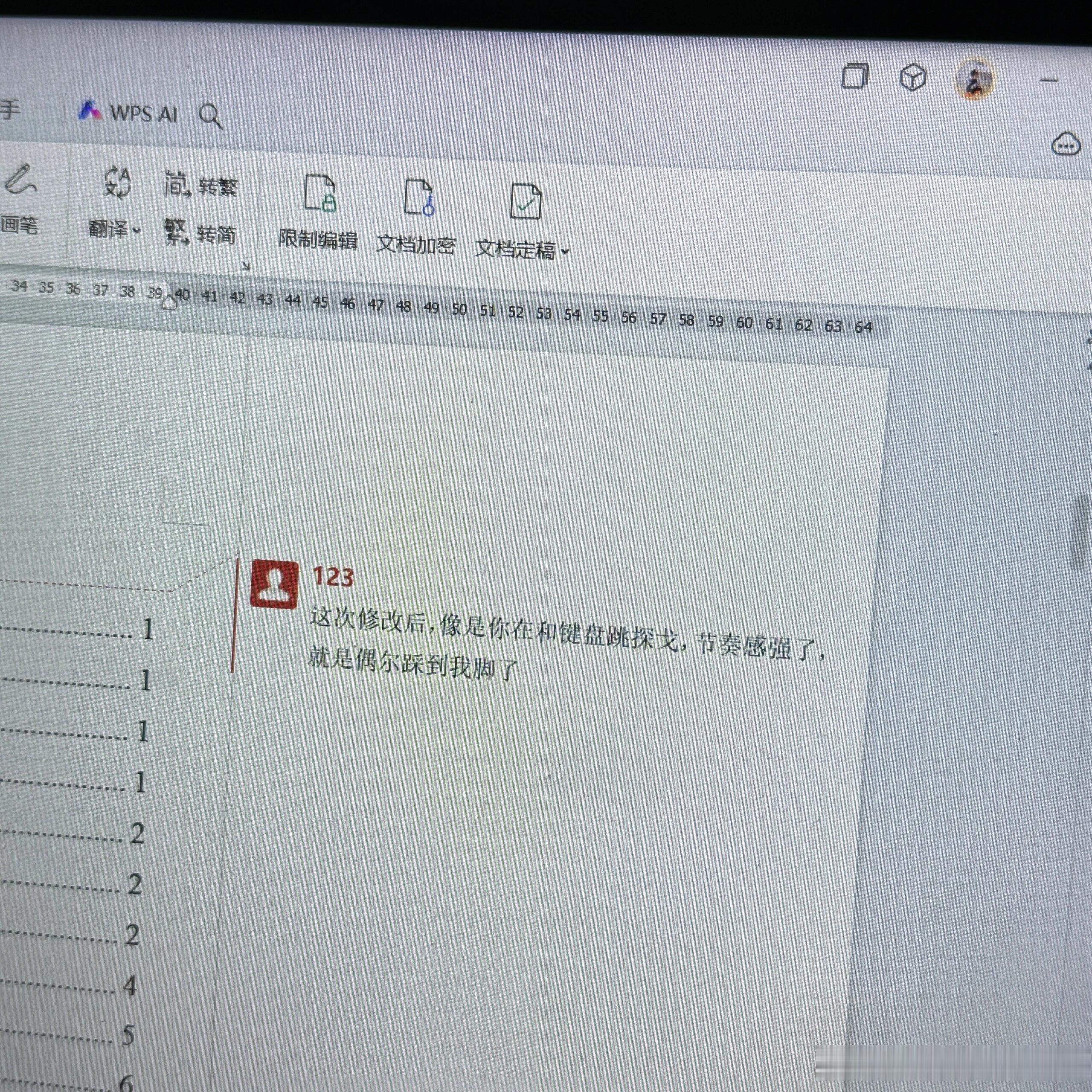
Task: Open the user profile avatar
Action: tap(973, 79)
